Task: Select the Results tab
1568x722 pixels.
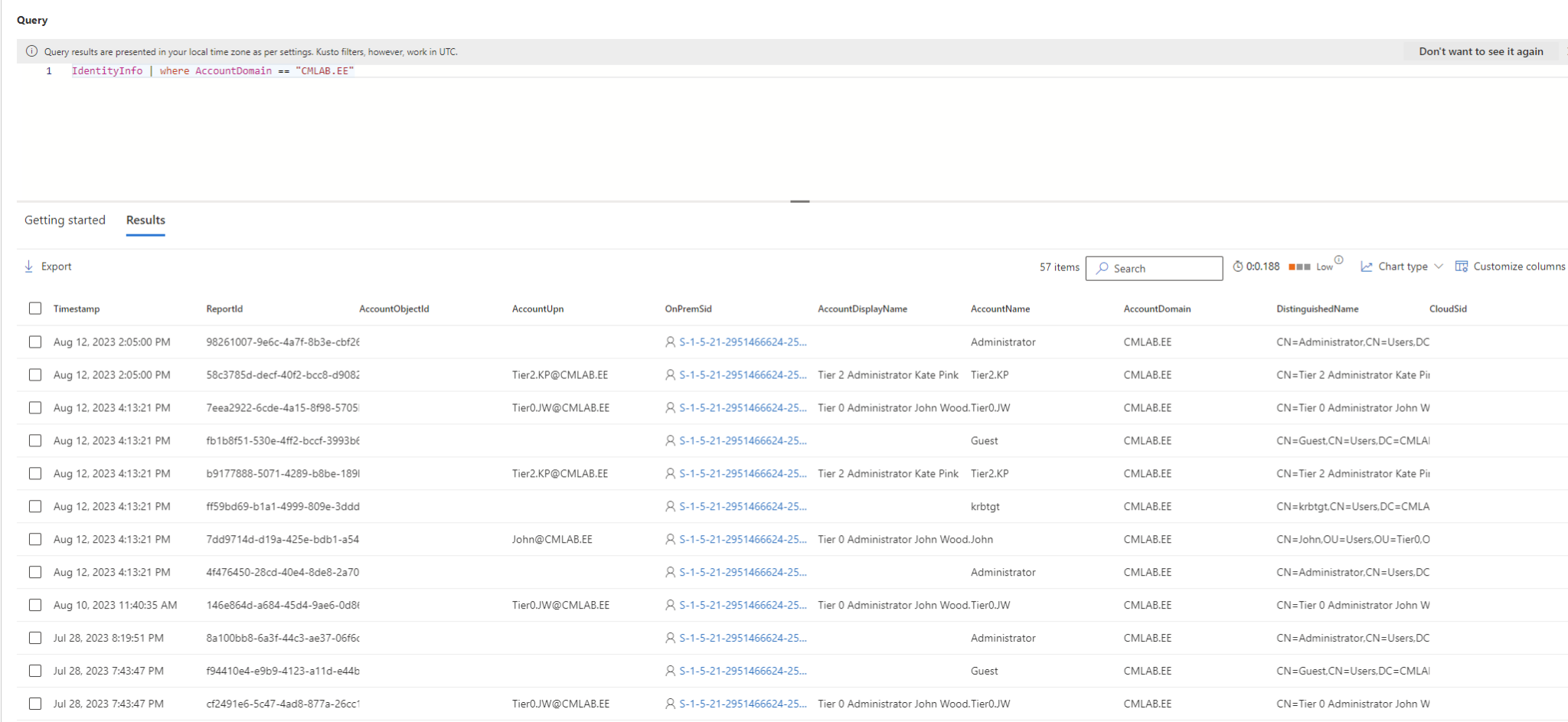Action: point(145,221)
